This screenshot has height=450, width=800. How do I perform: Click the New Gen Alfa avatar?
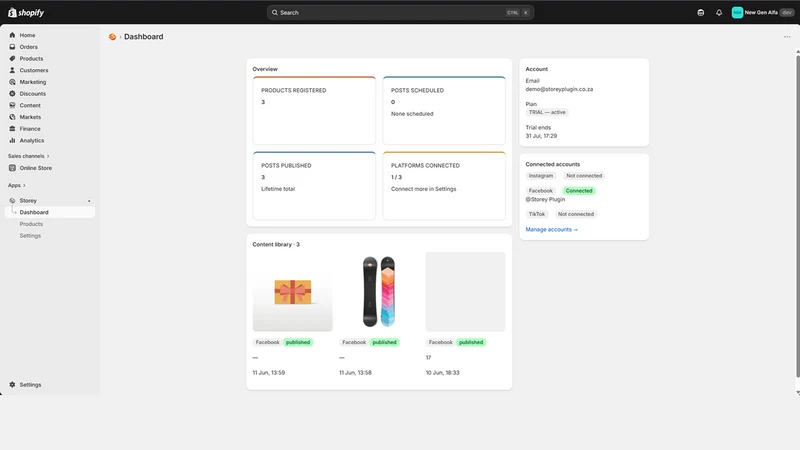point(737,13)
